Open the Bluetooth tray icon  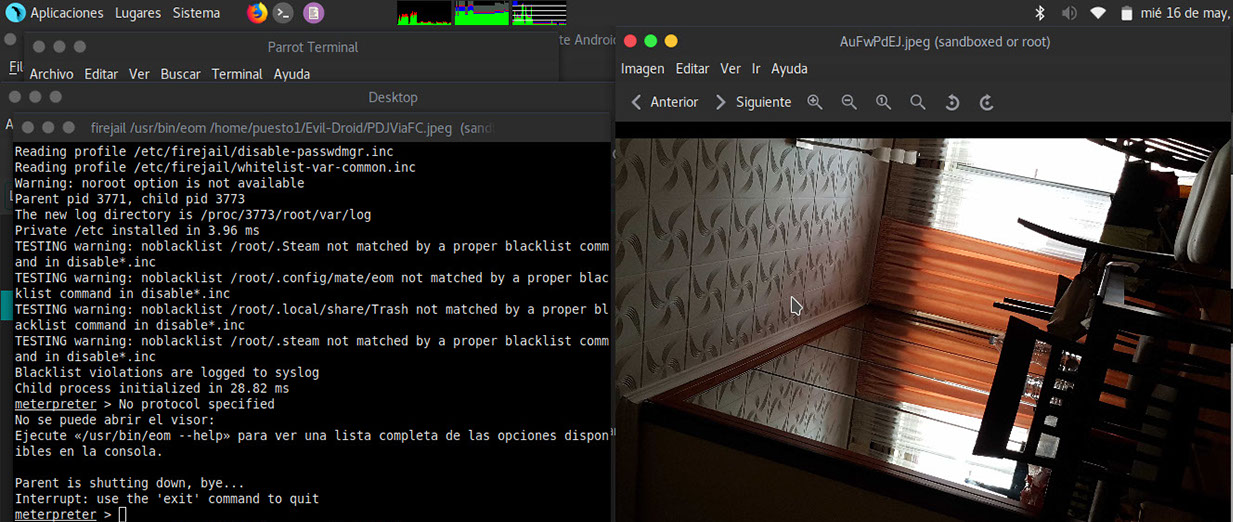[1039, 13]
